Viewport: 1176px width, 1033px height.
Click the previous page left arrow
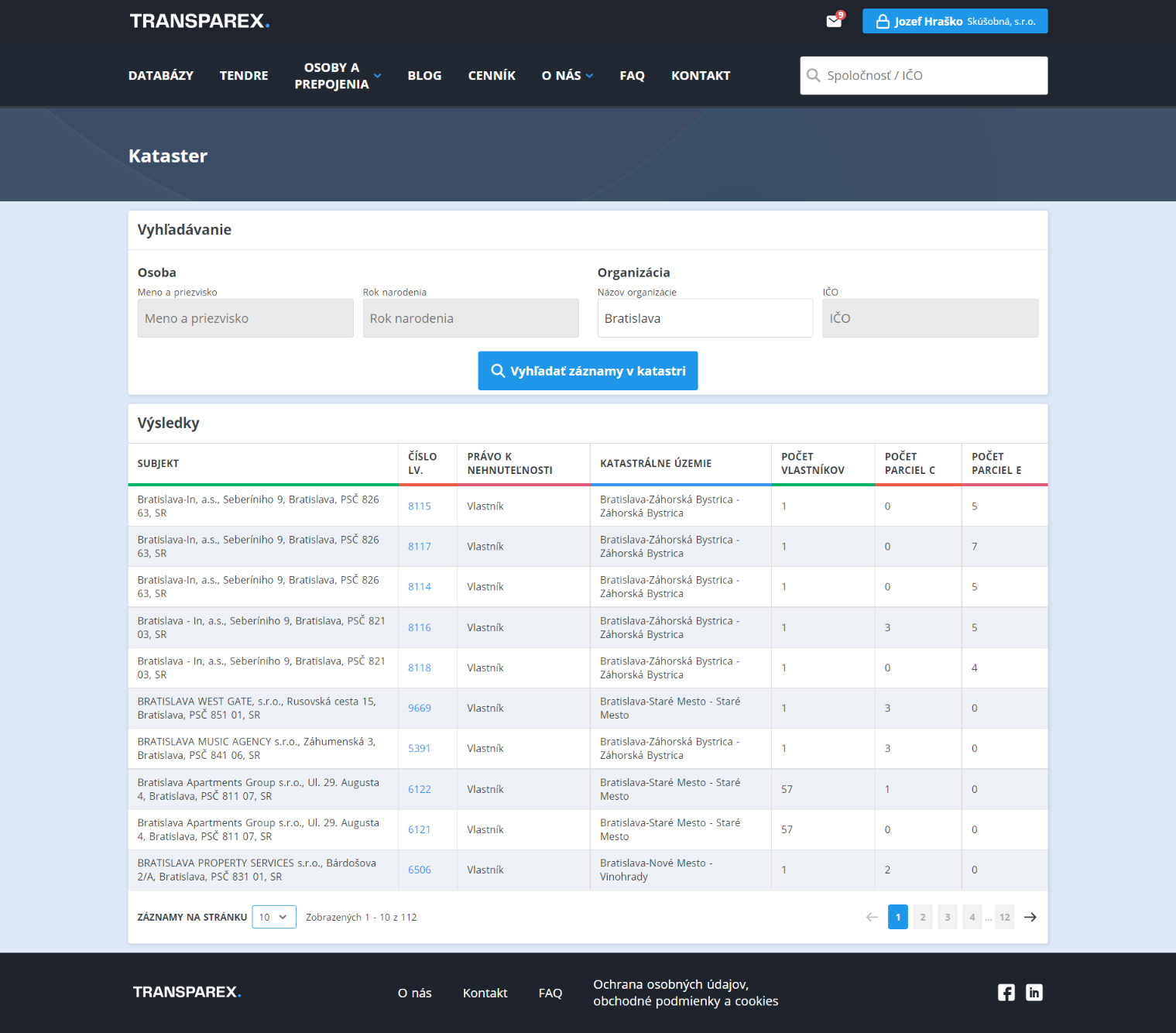(872, 917)
